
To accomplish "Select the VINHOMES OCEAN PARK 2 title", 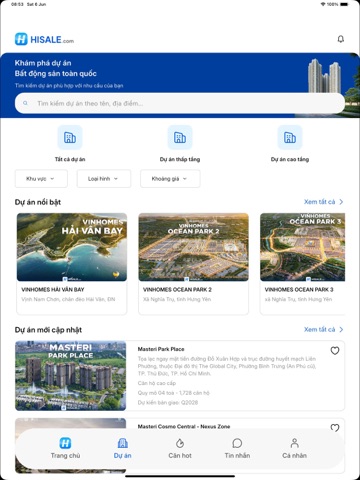I will coord(177,289).
